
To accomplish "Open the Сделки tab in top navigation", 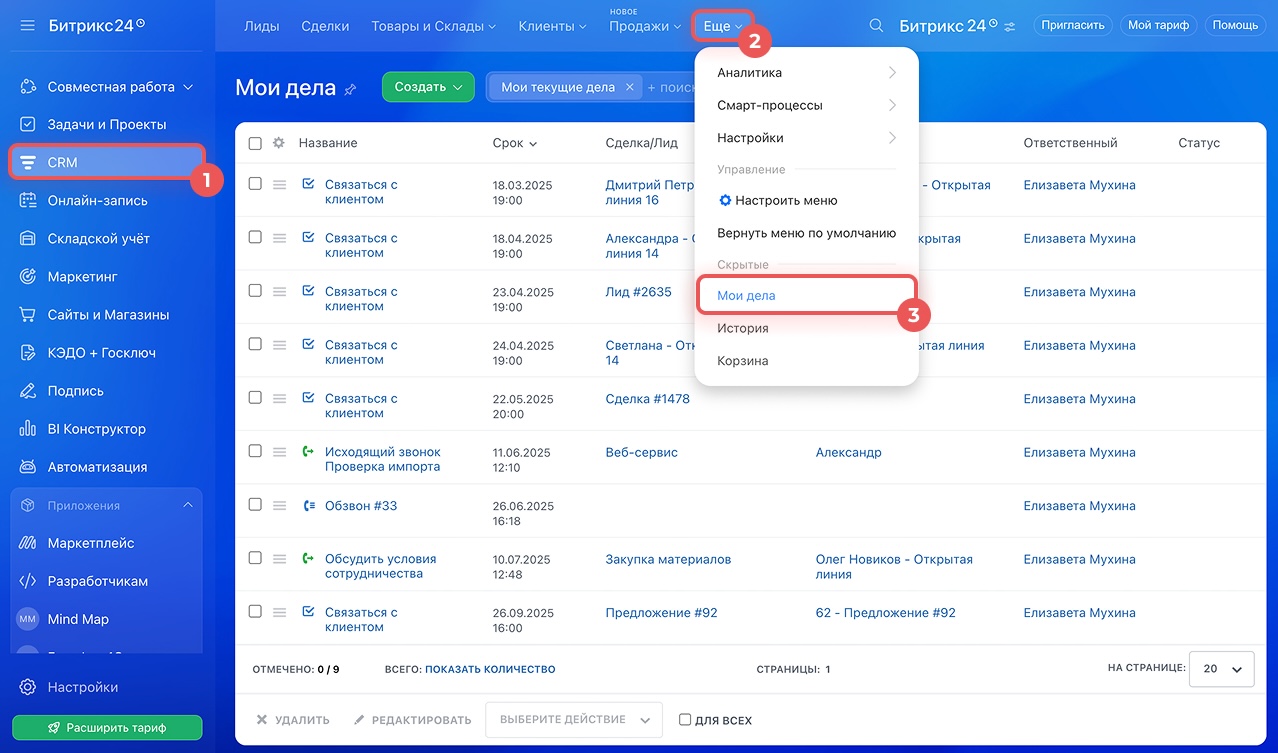I will coord(325,26).
